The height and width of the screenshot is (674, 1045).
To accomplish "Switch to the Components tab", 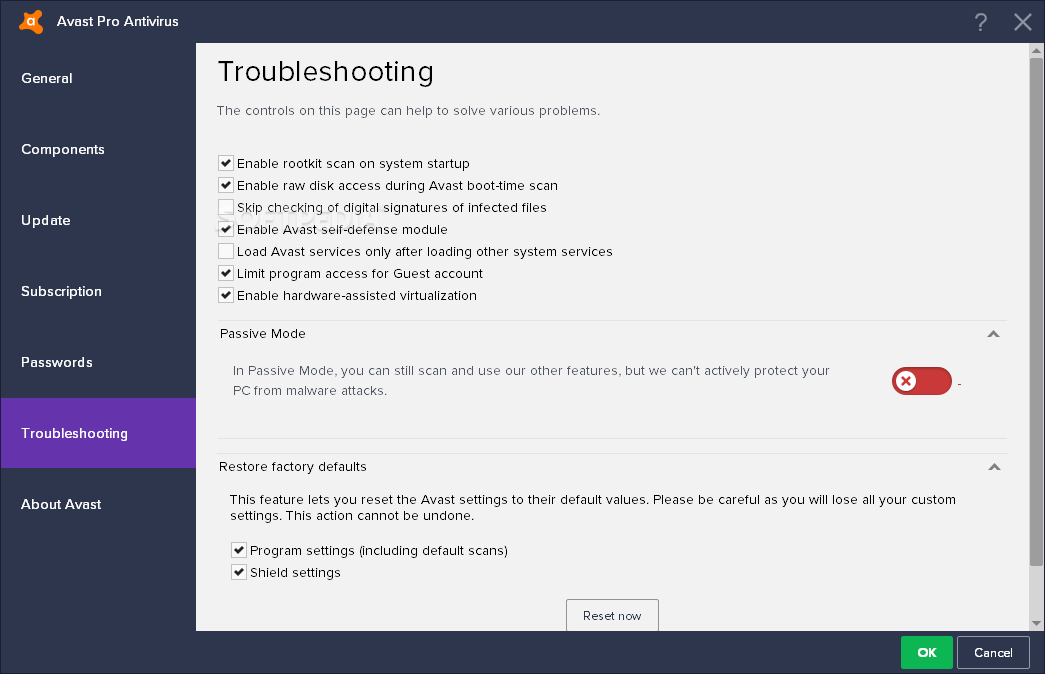I will [x=99, y=149].
